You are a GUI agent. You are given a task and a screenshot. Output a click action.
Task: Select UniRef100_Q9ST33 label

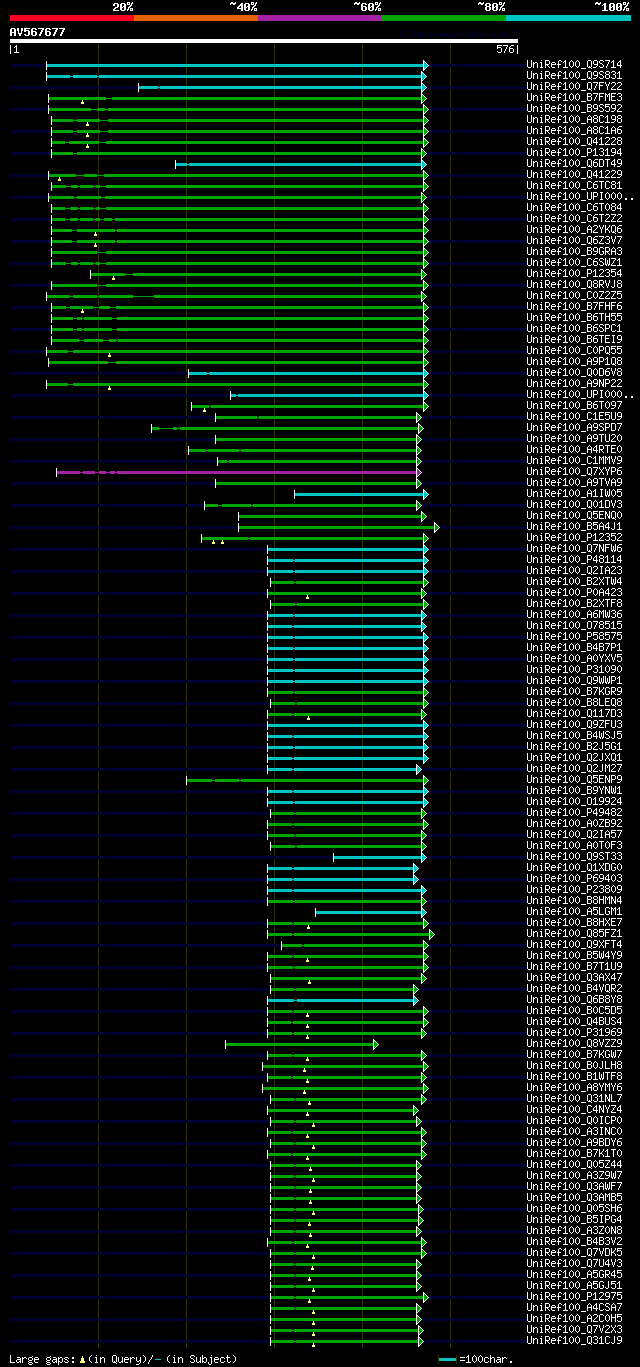(x=573, y=857)
